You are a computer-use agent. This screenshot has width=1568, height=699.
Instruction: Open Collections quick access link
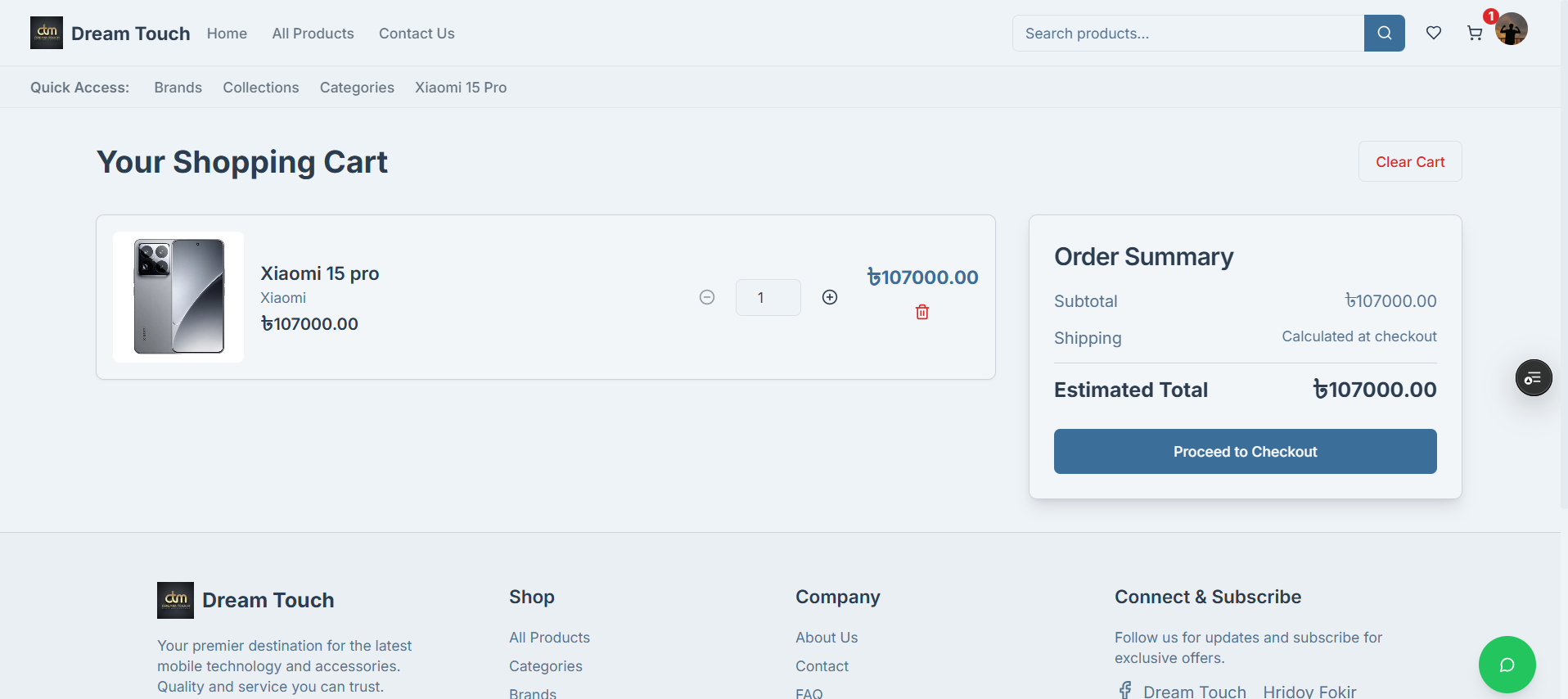[261, 88]
